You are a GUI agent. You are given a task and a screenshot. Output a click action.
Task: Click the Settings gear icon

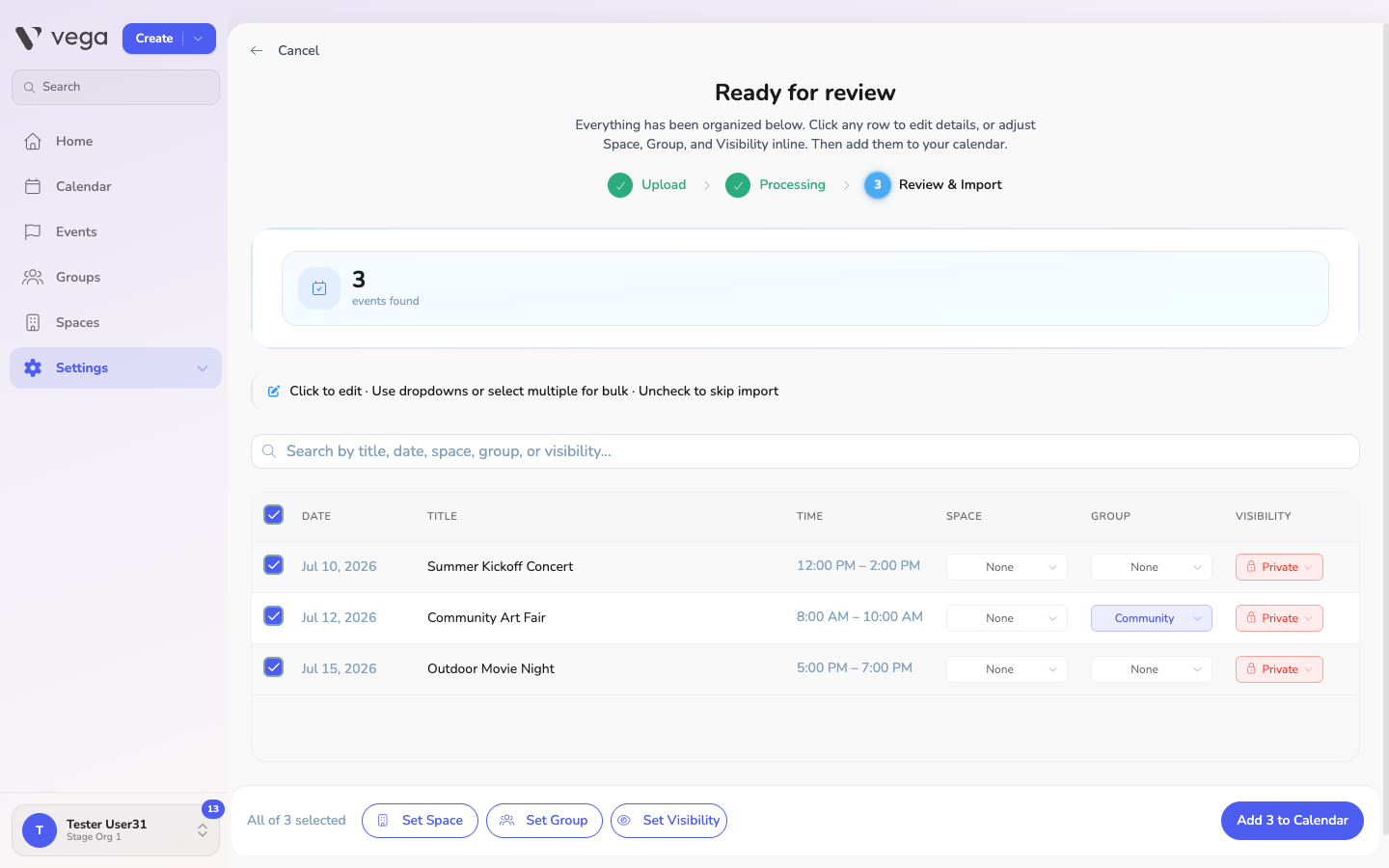coord(33,367)
